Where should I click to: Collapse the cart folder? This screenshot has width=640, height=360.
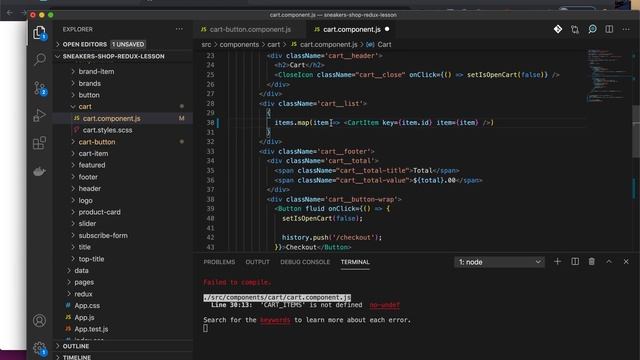point(85,107)
